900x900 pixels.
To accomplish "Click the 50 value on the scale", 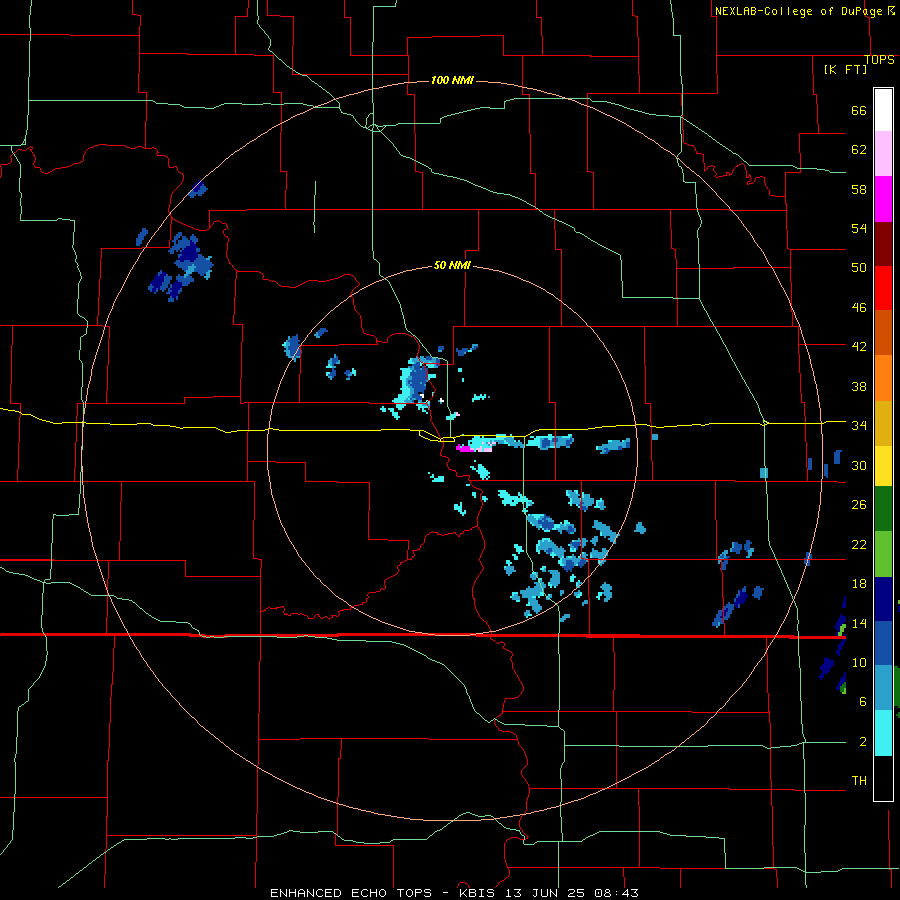I will [859, 268].
